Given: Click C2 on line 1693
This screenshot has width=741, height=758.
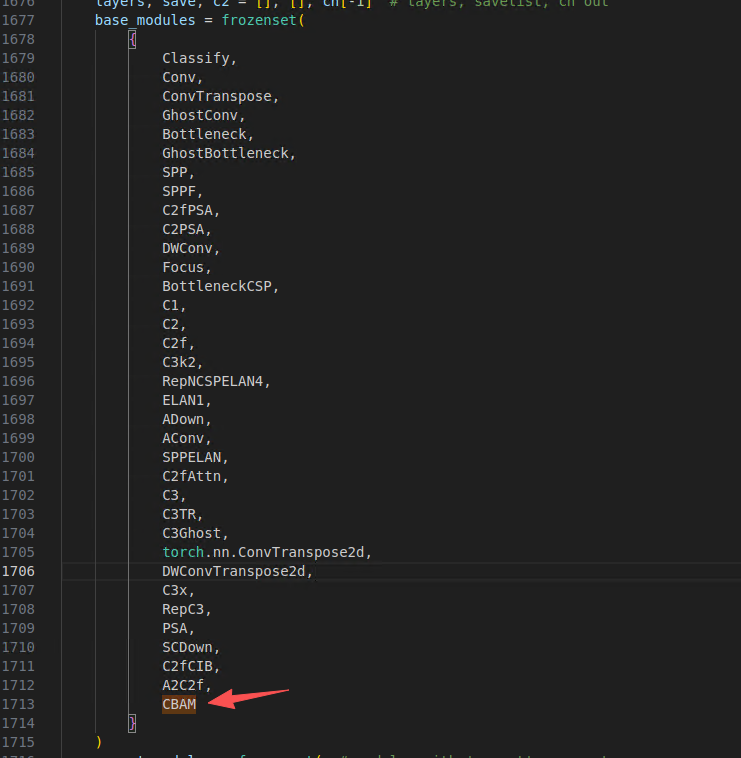Looking at the screenshot, I should point(171,324).
